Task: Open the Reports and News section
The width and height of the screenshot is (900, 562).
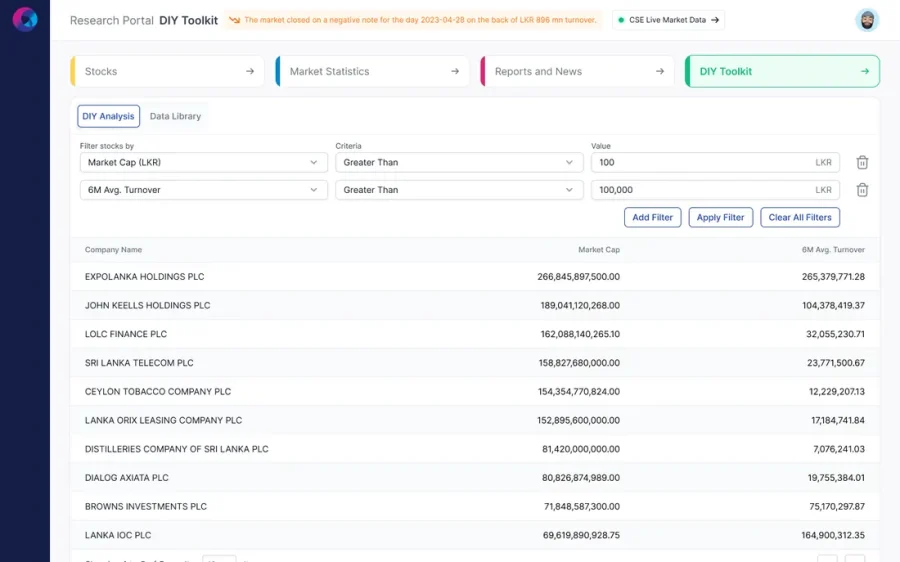Action: coord(577,71)
